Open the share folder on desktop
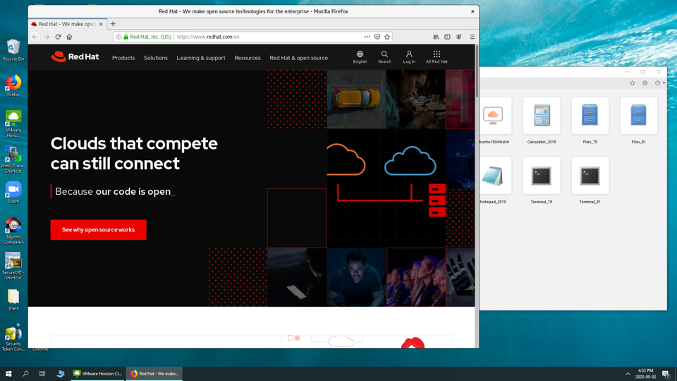 pos(13,300)
